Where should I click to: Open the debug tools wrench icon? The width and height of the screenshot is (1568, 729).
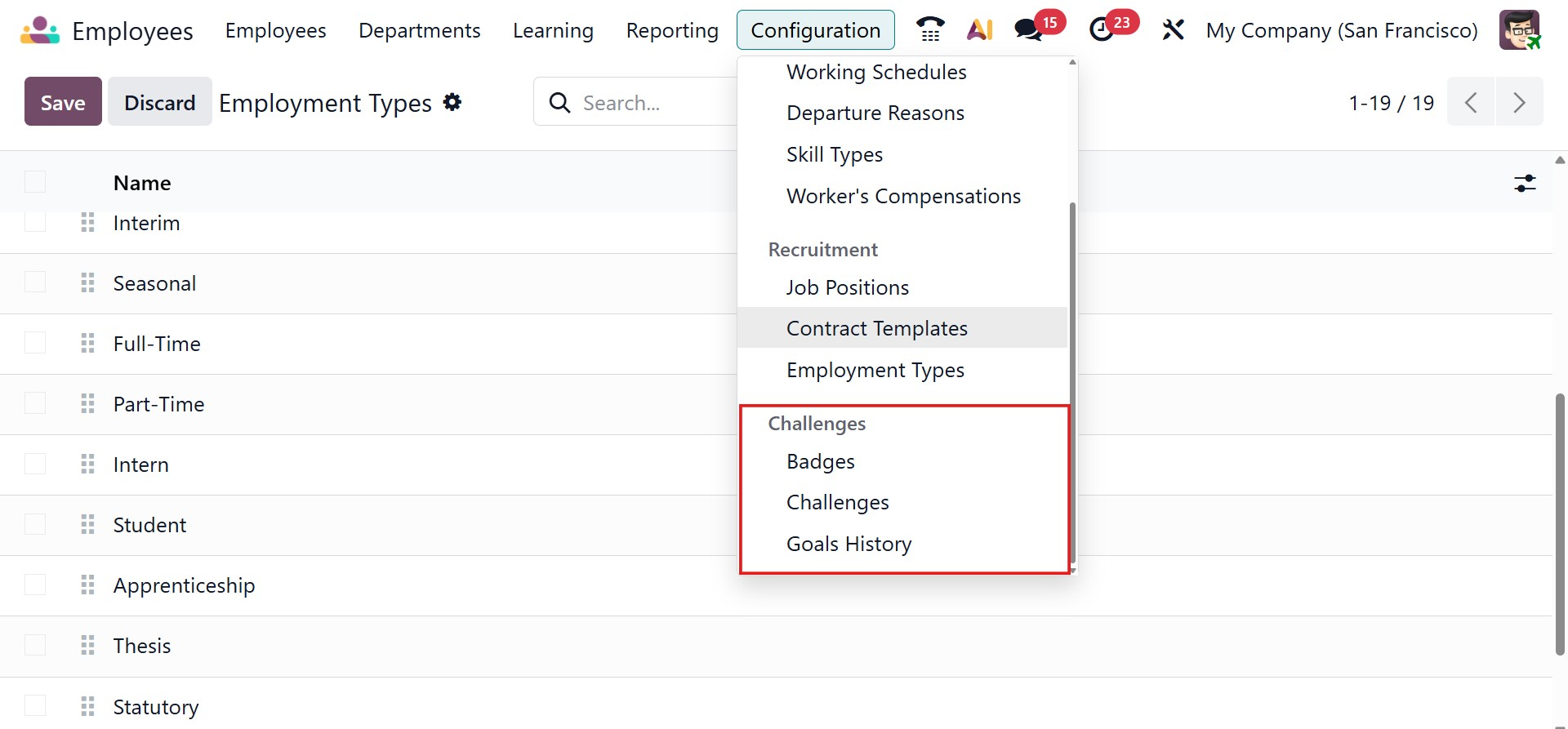(1173, 30)
